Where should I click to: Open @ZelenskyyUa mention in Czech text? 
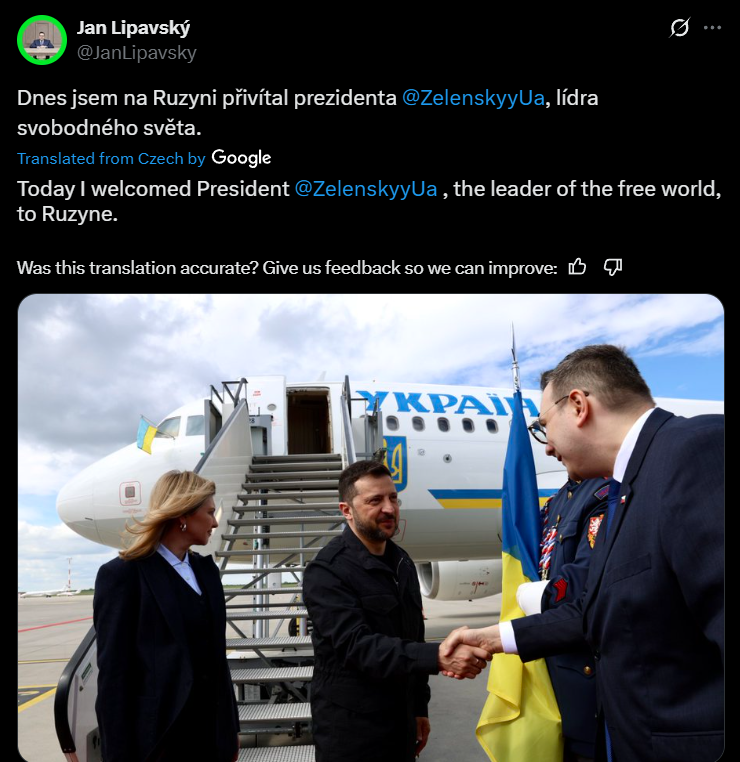tap(473, 98)
